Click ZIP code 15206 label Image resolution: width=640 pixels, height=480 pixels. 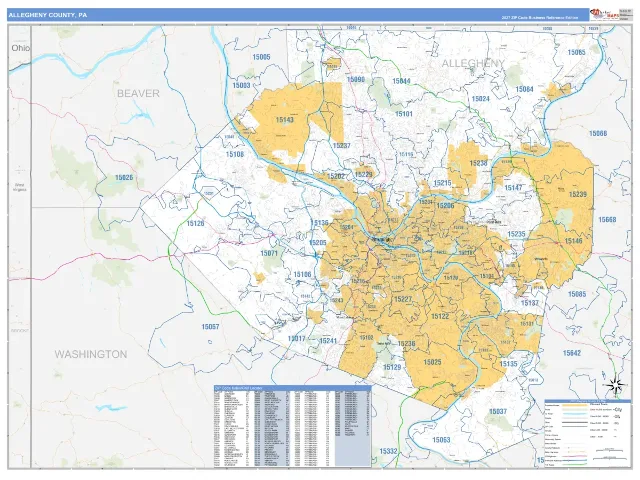(446, 206)
